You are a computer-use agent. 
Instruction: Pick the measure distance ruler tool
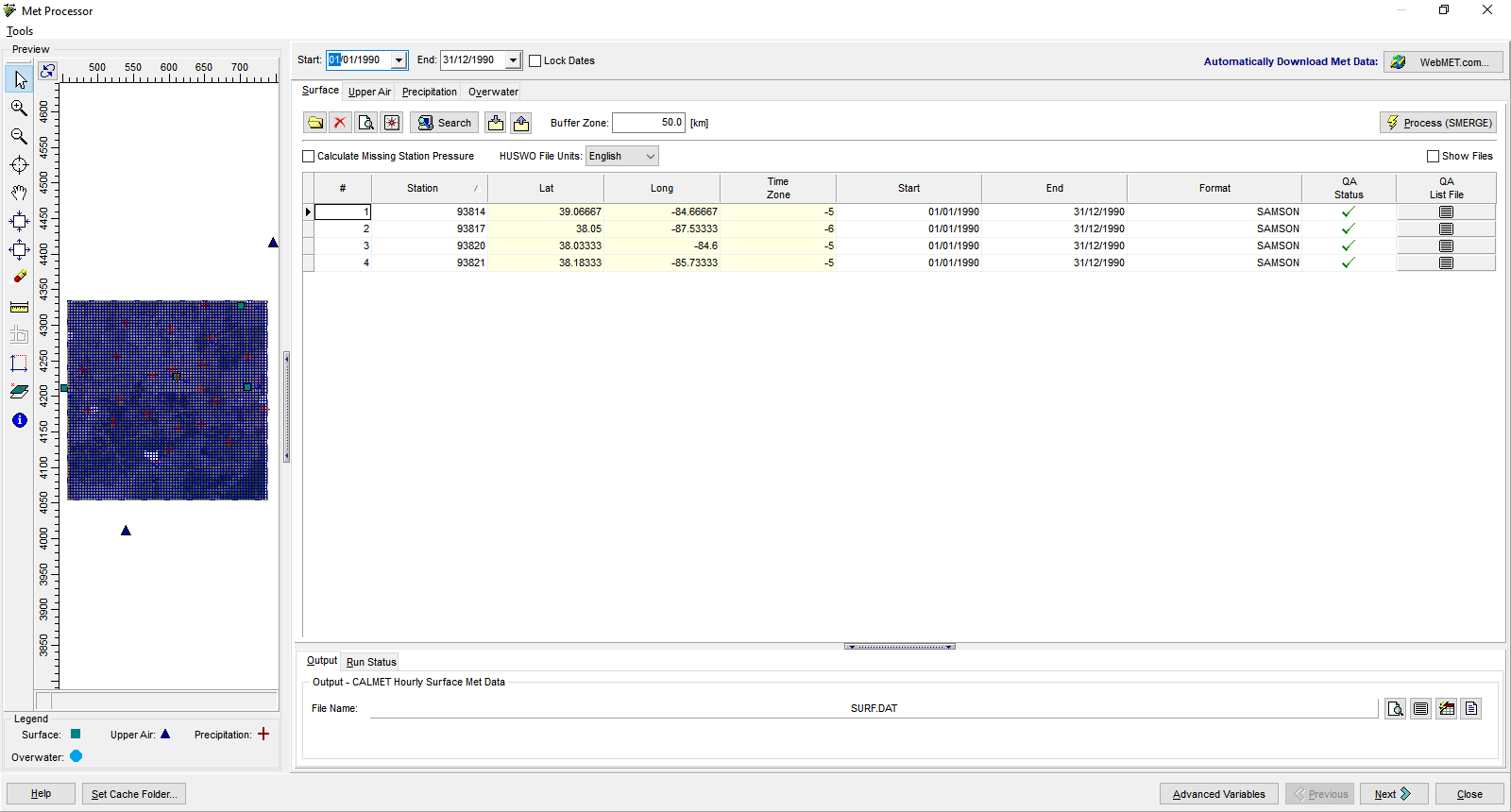pyautogui.click(x=19, y=307)
